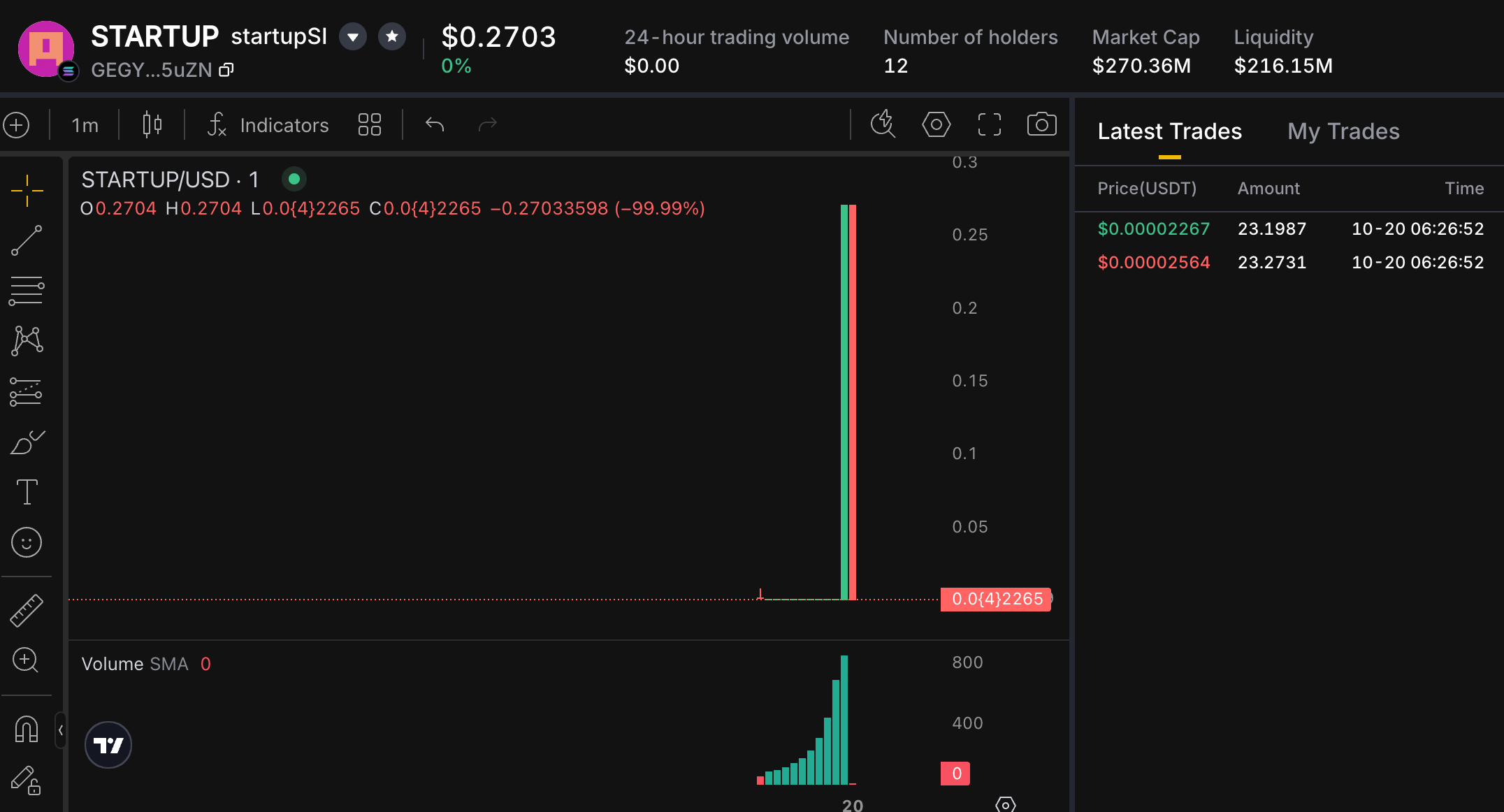
Task: Click the tallest green volume bar
Action: [x=844, y=720]
